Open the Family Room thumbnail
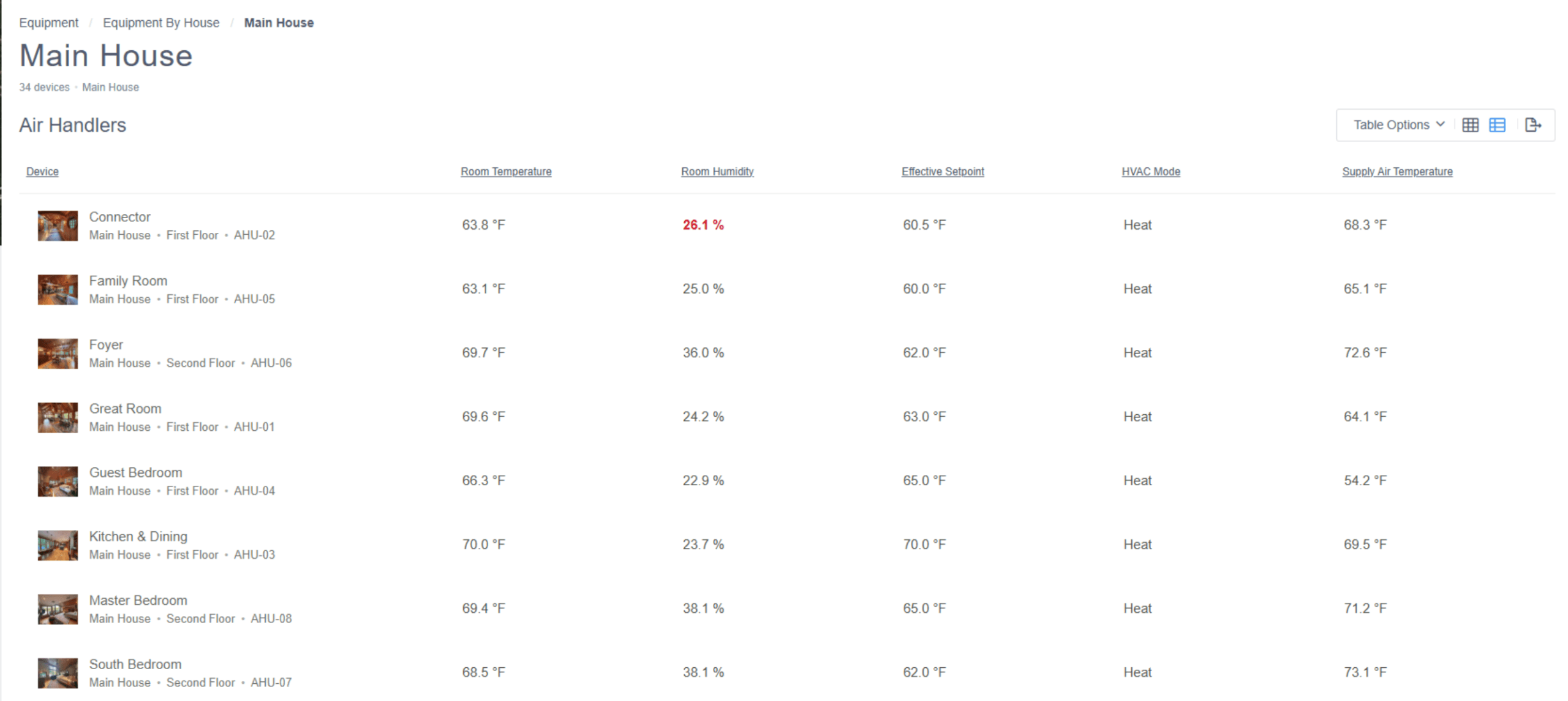Image resolution: width=1568 pixels, height=701 pixels. click(x=58, y=289)
